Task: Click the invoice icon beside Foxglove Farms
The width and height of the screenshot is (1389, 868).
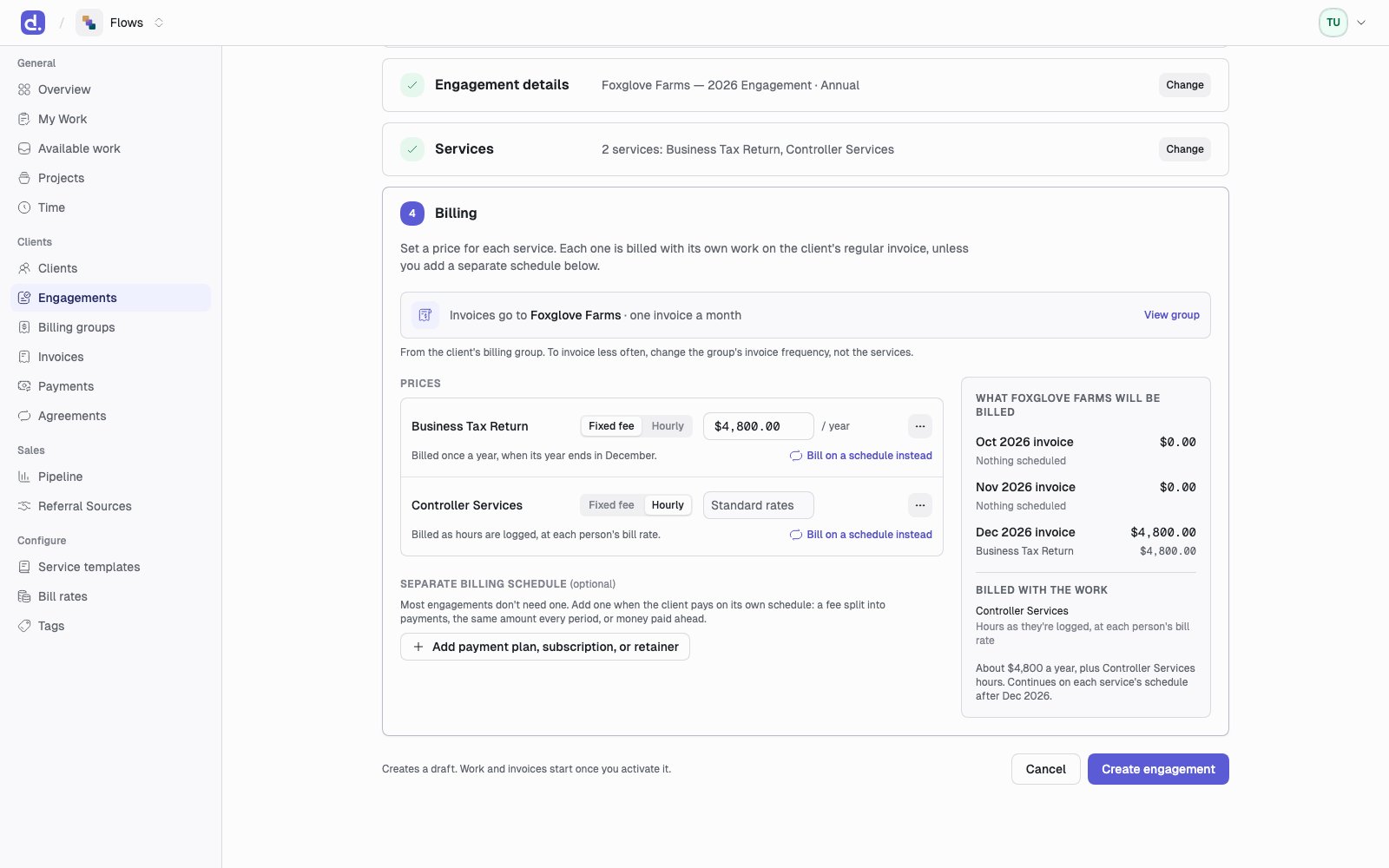Action: pos(425,315)
